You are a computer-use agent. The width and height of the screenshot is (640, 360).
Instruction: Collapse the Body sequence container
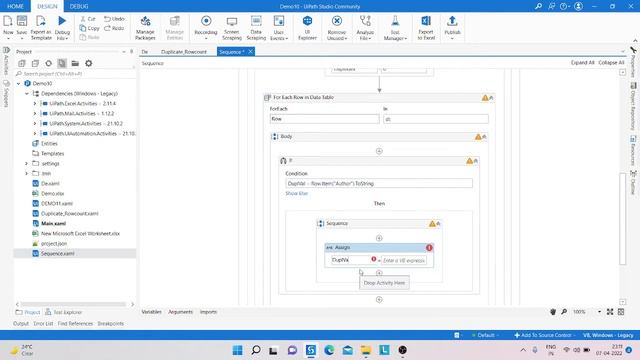click(x=484, y=137)
